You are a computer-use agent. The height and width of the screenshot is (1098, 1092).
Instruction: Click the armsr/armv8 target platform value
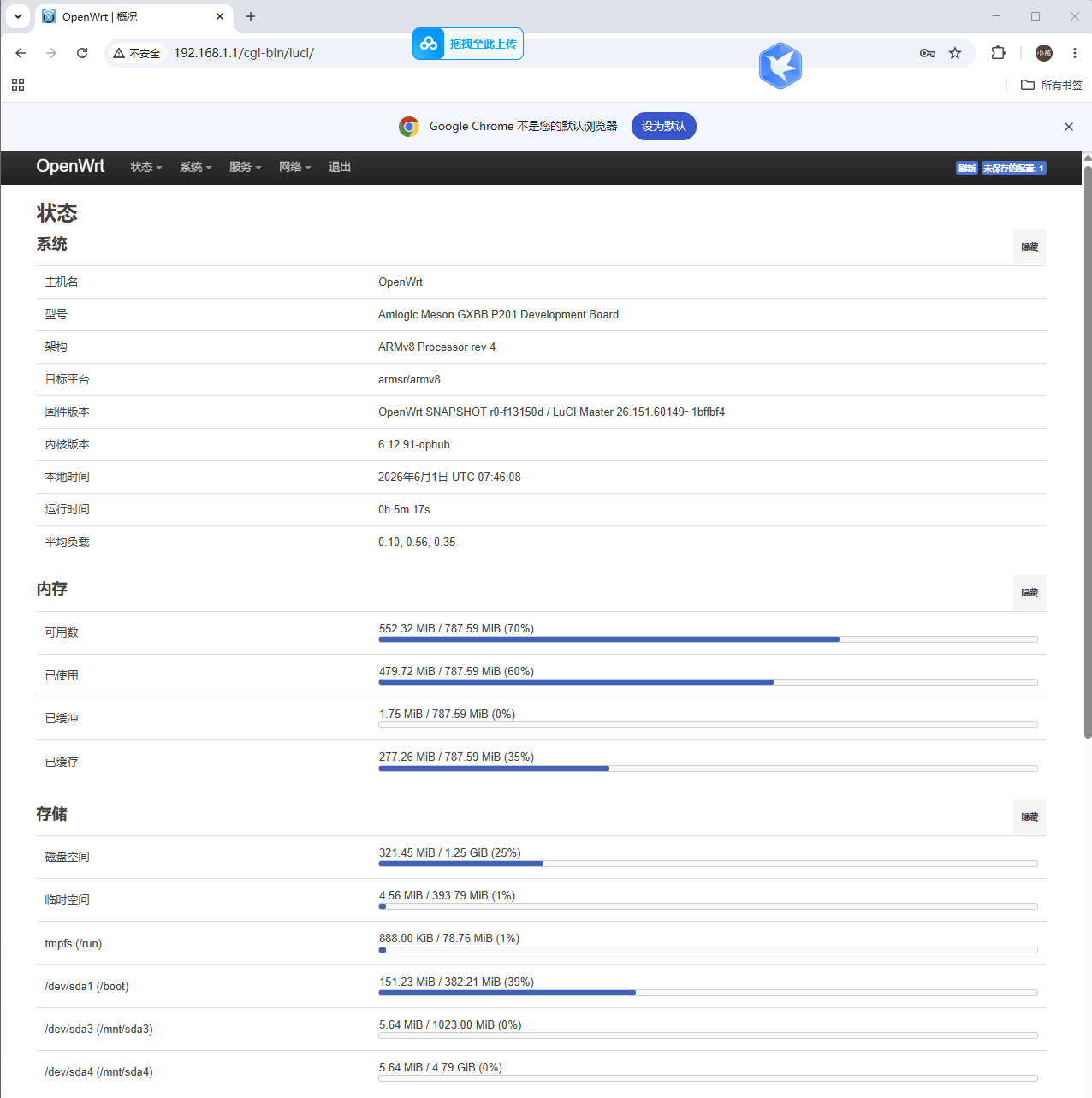409,380
